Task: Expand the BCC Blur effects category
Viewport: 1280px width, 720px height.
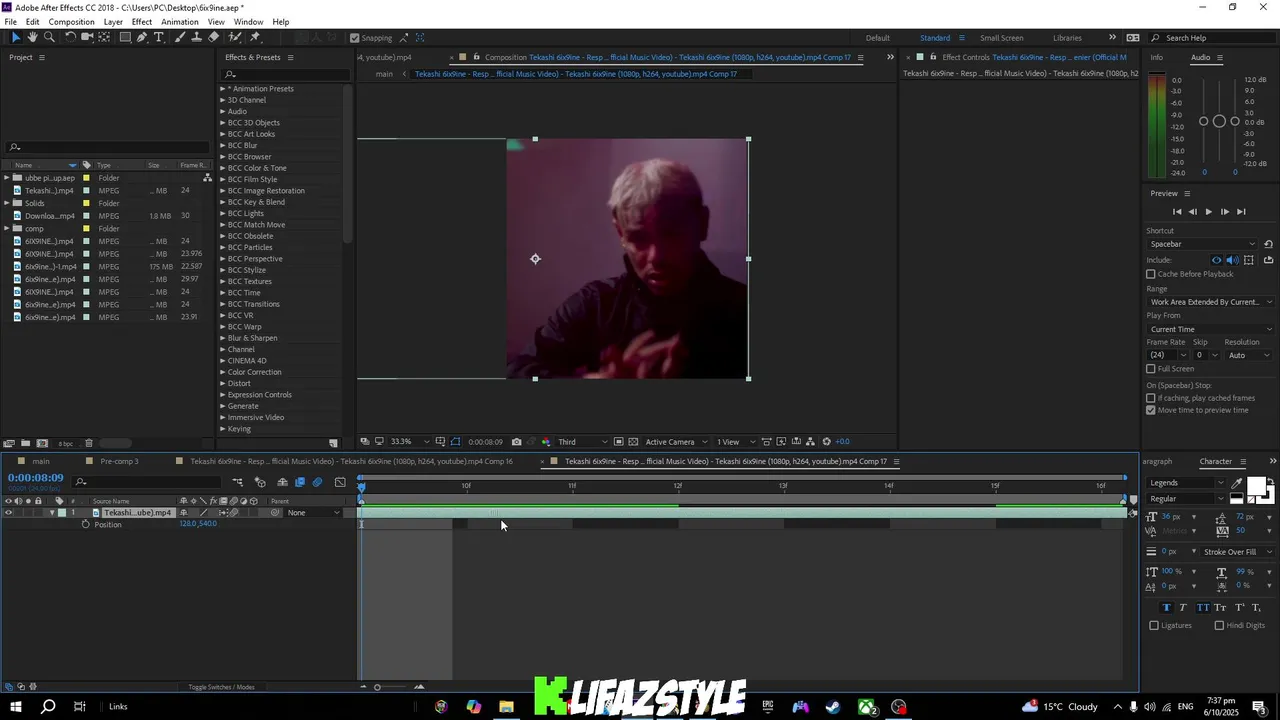Action: pyautogui.click(x=223, y=145)
